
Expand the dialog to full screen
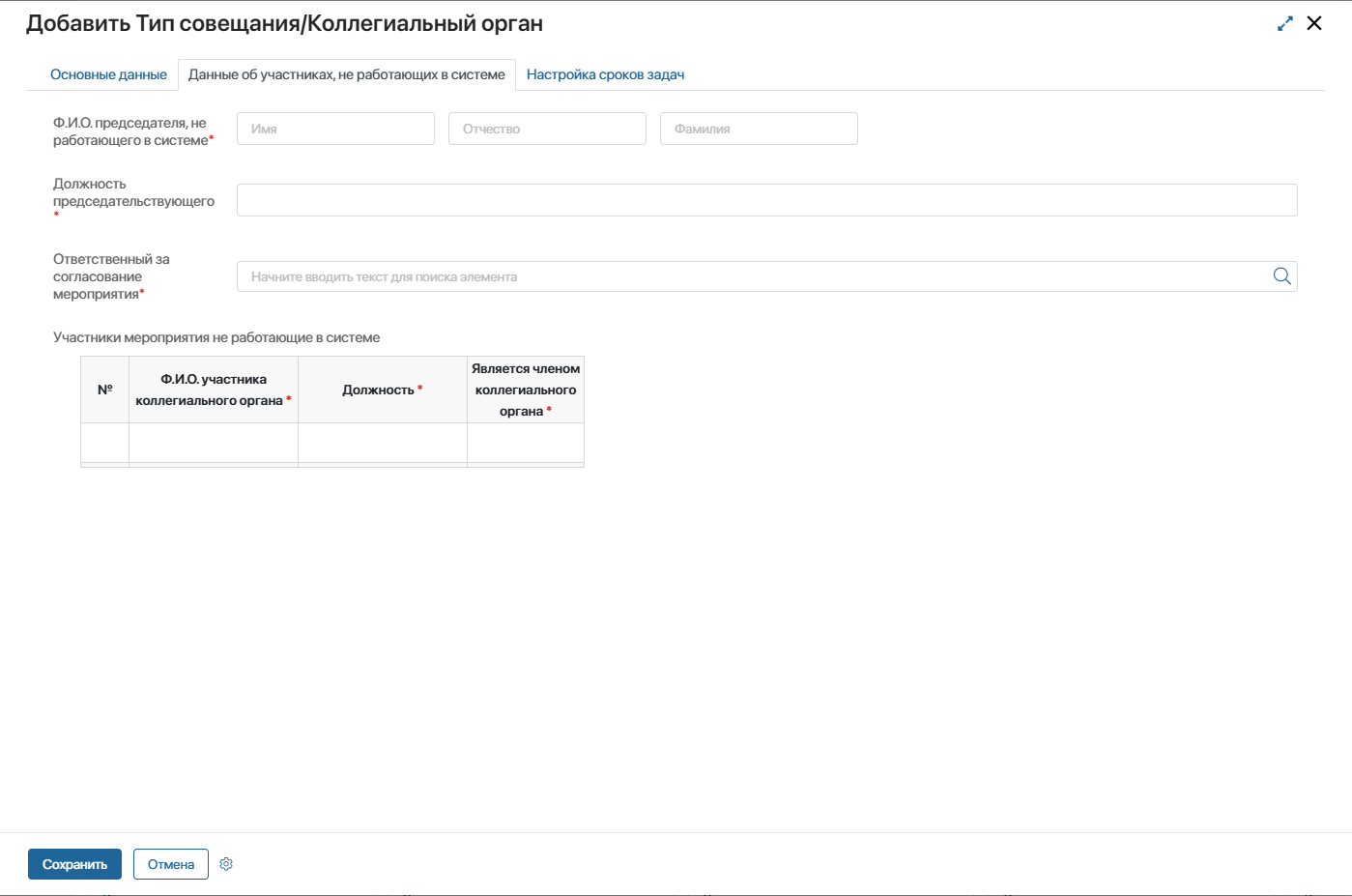click(x=1284, y=24)
